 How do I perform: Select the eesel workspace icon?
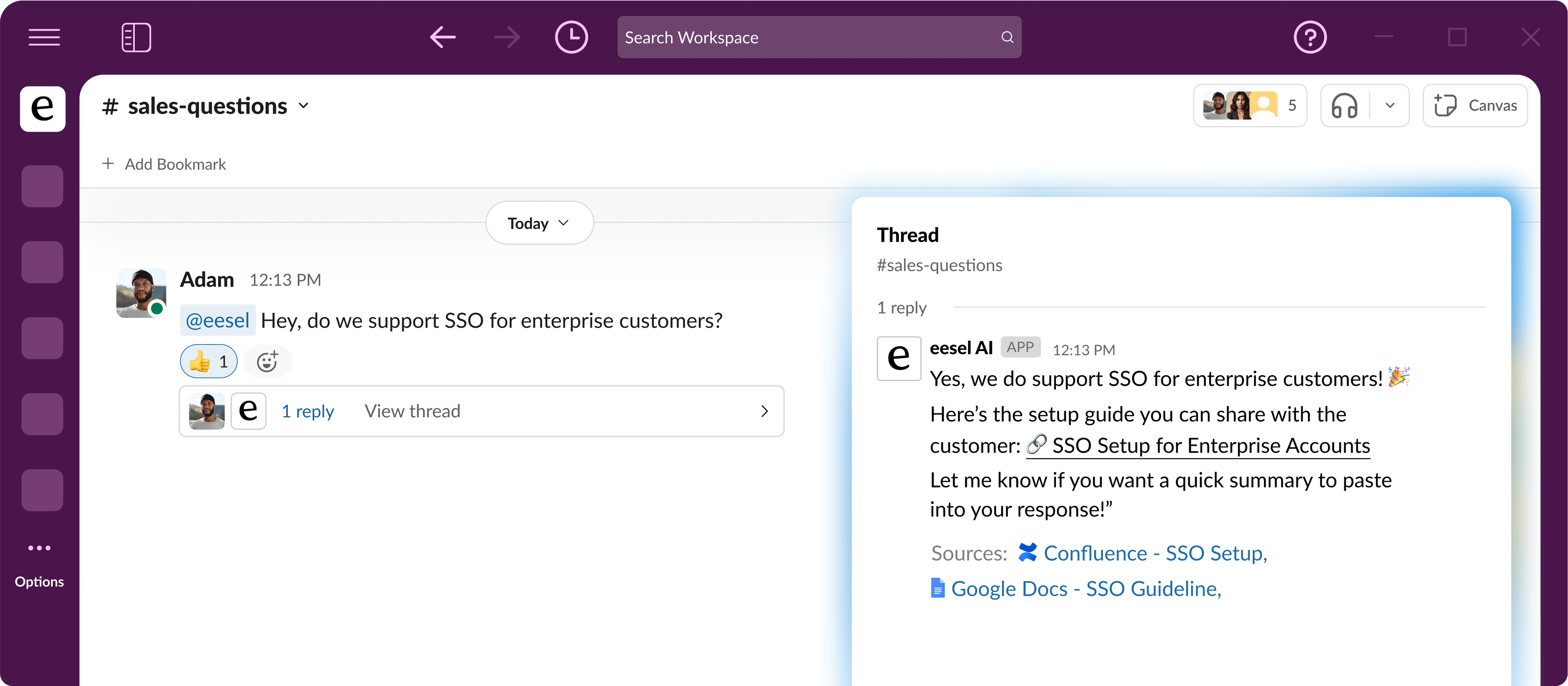(42, 108)
